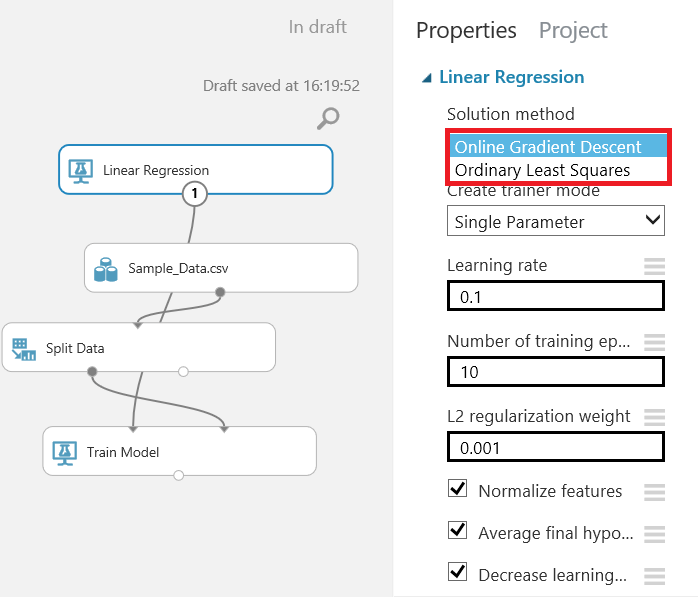Select Online Gradient Descent option
This screenshot has width=698, height=597.
coord(558,146)
